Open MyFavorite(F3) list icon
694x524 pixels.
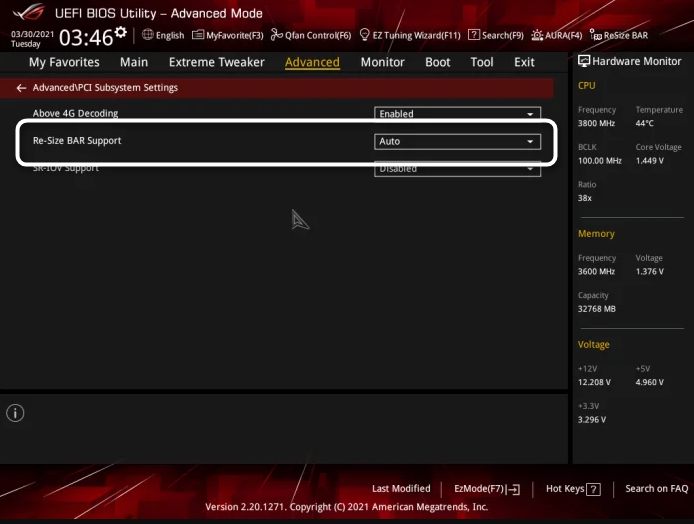coord(197,35)
